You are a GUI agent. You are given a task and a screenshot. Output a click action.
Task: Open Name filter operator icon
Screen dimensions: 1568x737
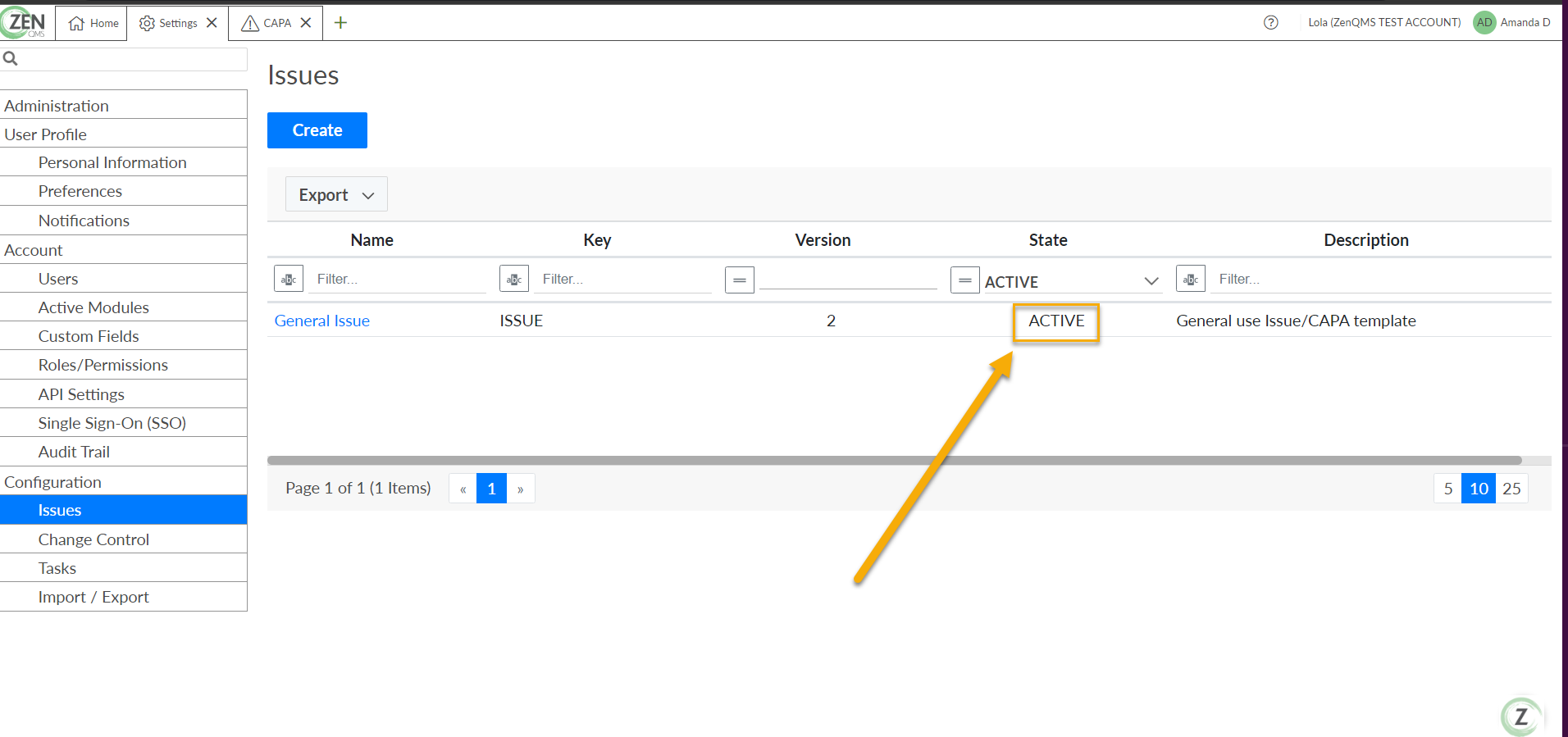tap(289, 280)
